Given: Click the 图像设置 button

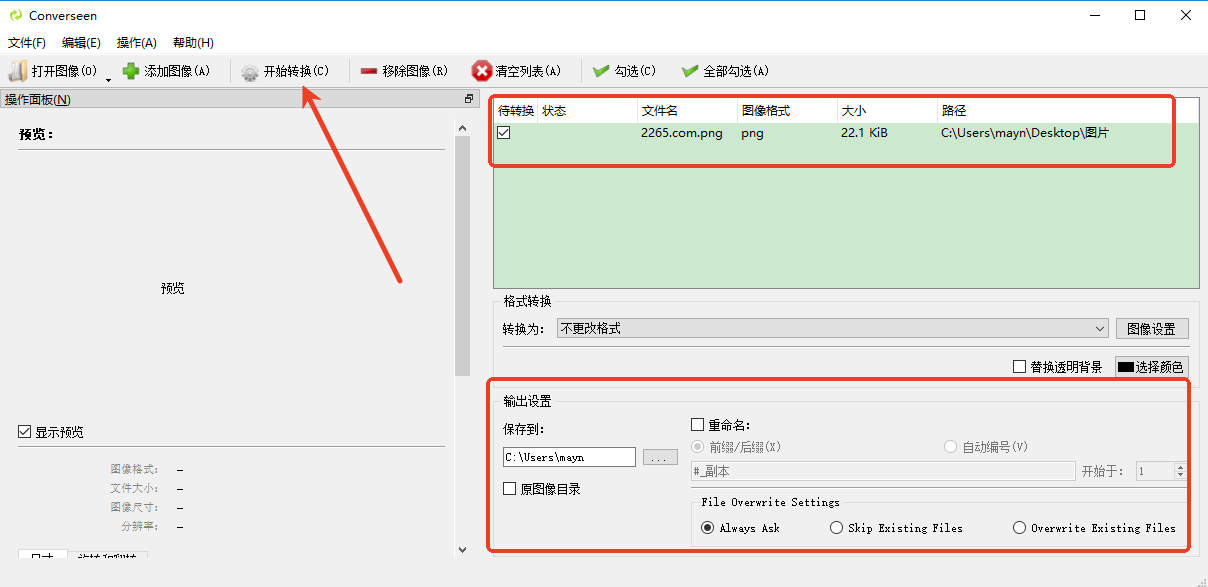Looking at the screenshot, I should (x=1151, y=328).
